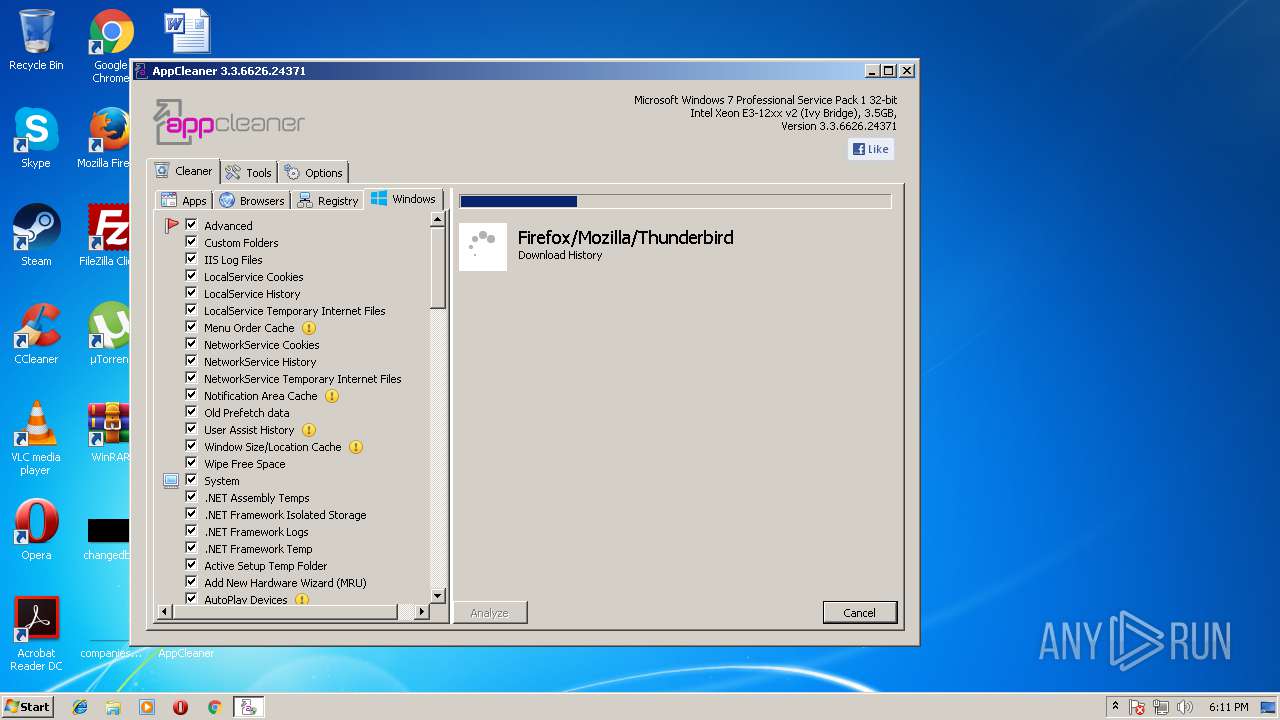Switch to the Cleaner tab
1280x720 pixels.
[x=183, y=171]
